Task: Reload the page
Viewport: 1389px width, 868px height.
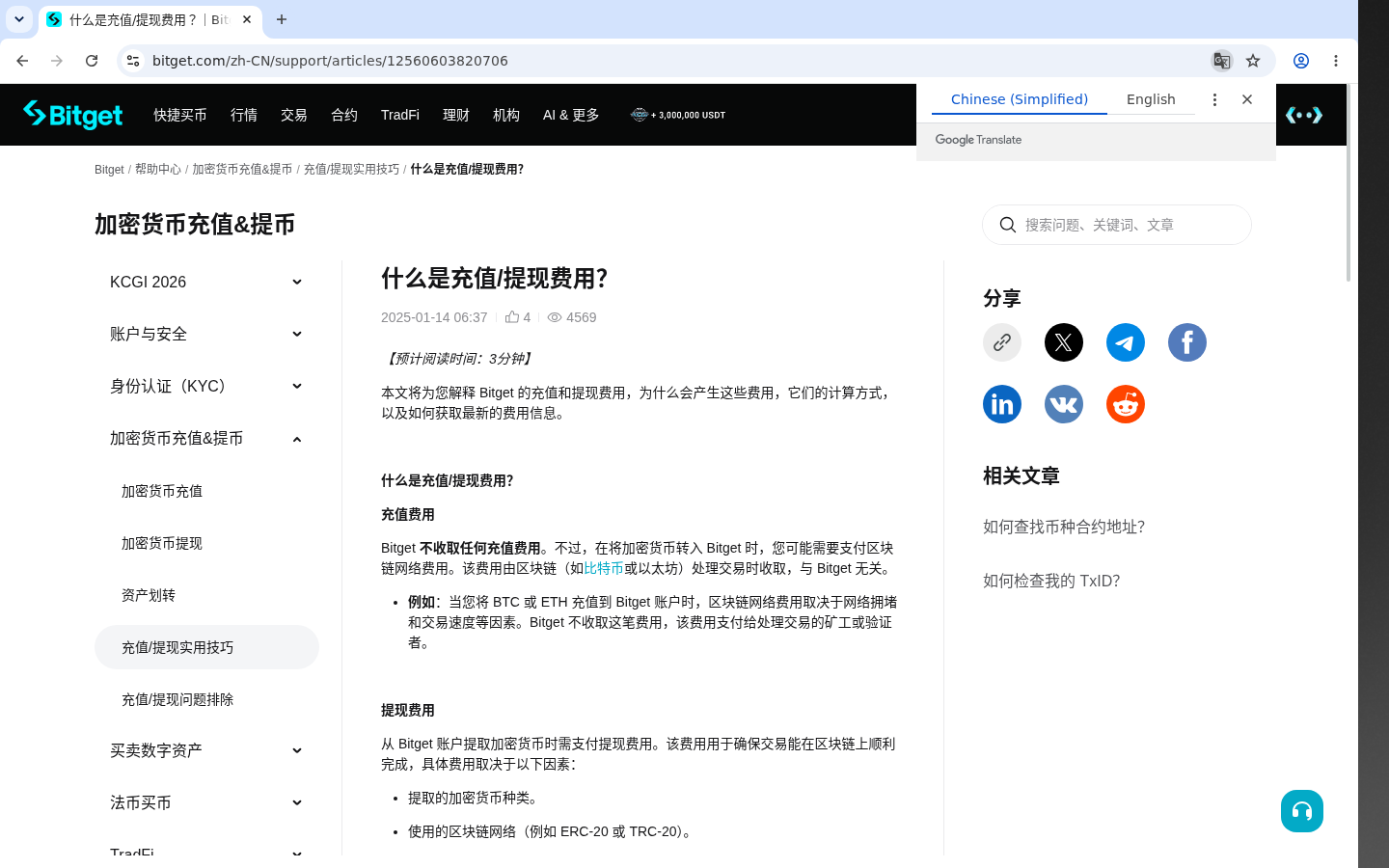Action: (x=92, y=61)
